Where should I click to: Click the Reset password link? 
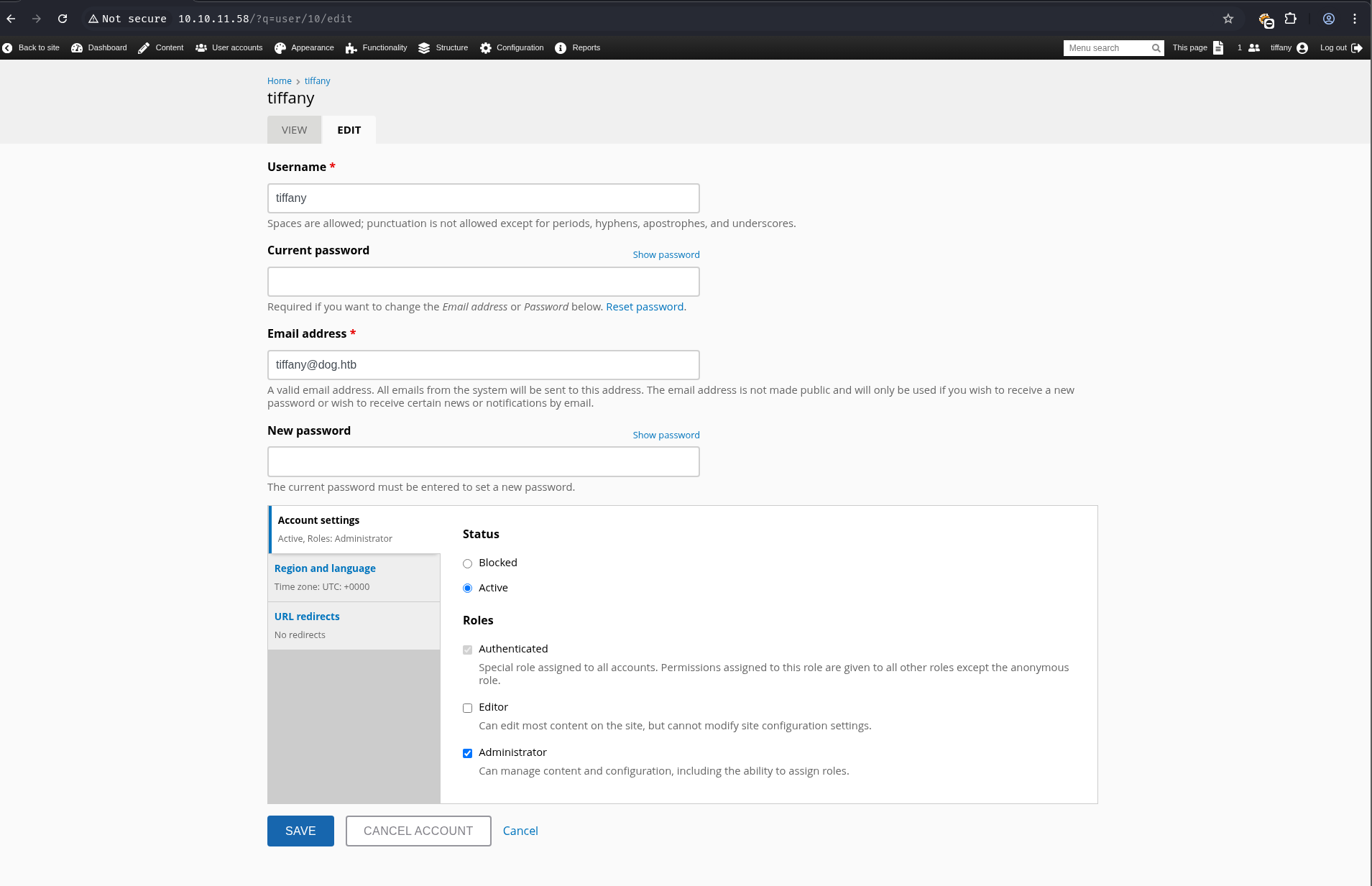coord(645,307)
